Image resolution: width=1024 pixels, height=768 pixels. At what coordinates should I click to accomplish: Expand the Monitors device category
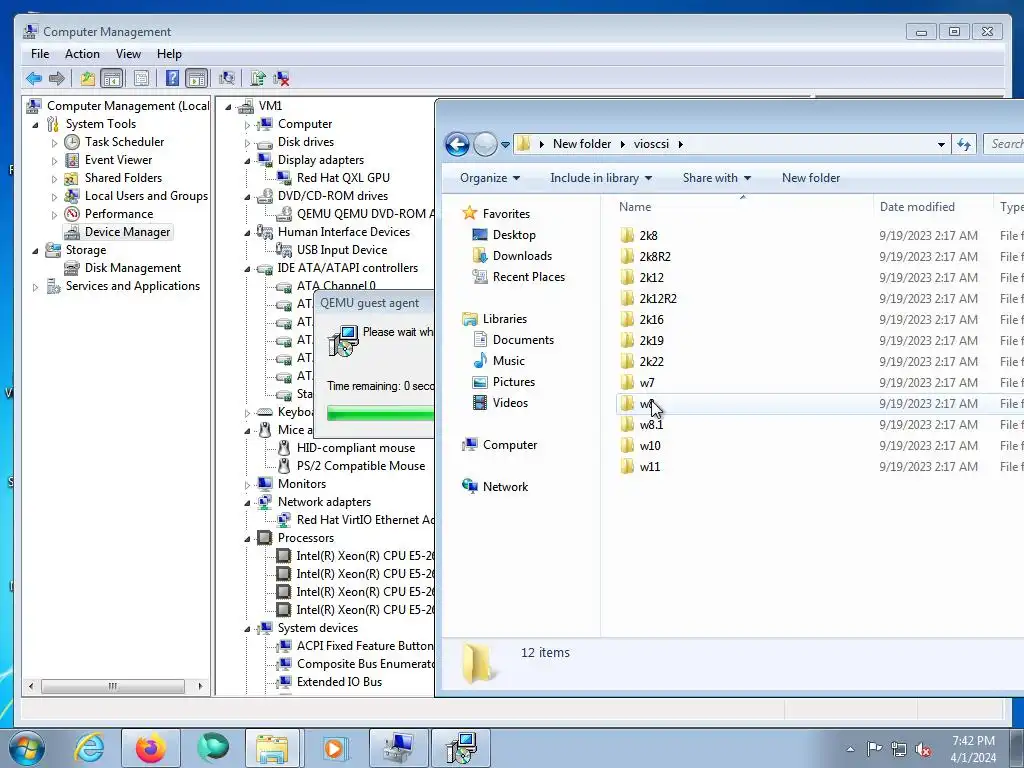[x=248, y=485]
